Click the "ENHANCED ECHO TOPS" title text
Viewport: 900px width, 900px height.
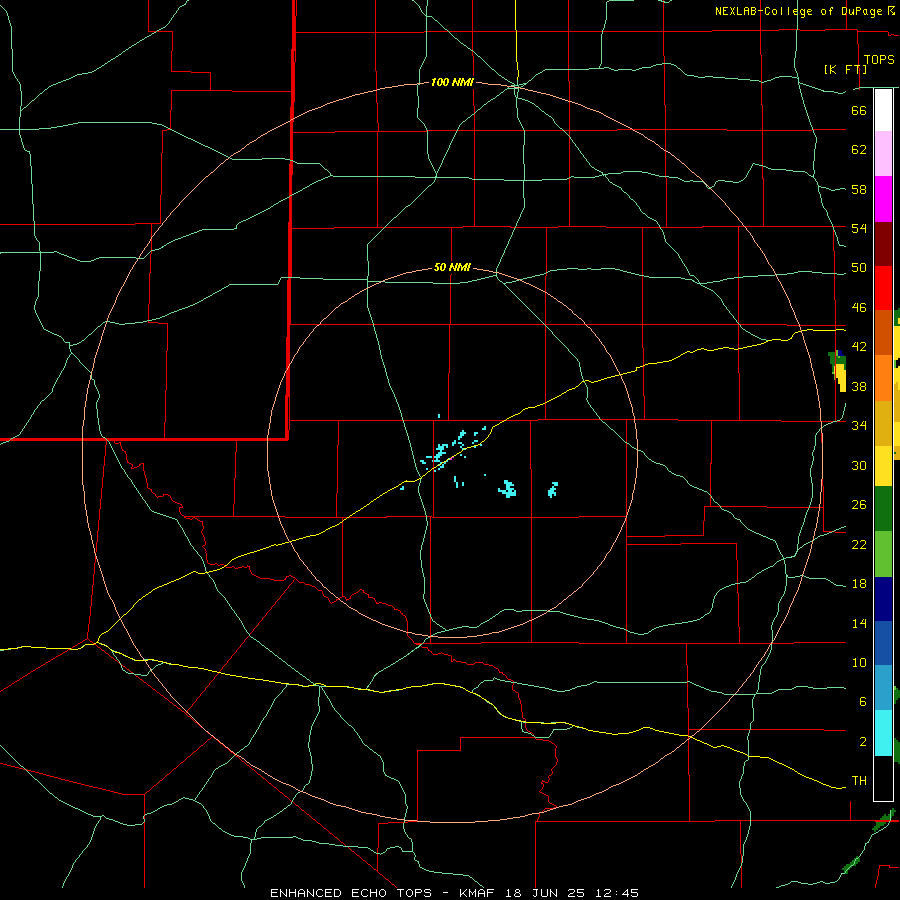click(352, 893)
